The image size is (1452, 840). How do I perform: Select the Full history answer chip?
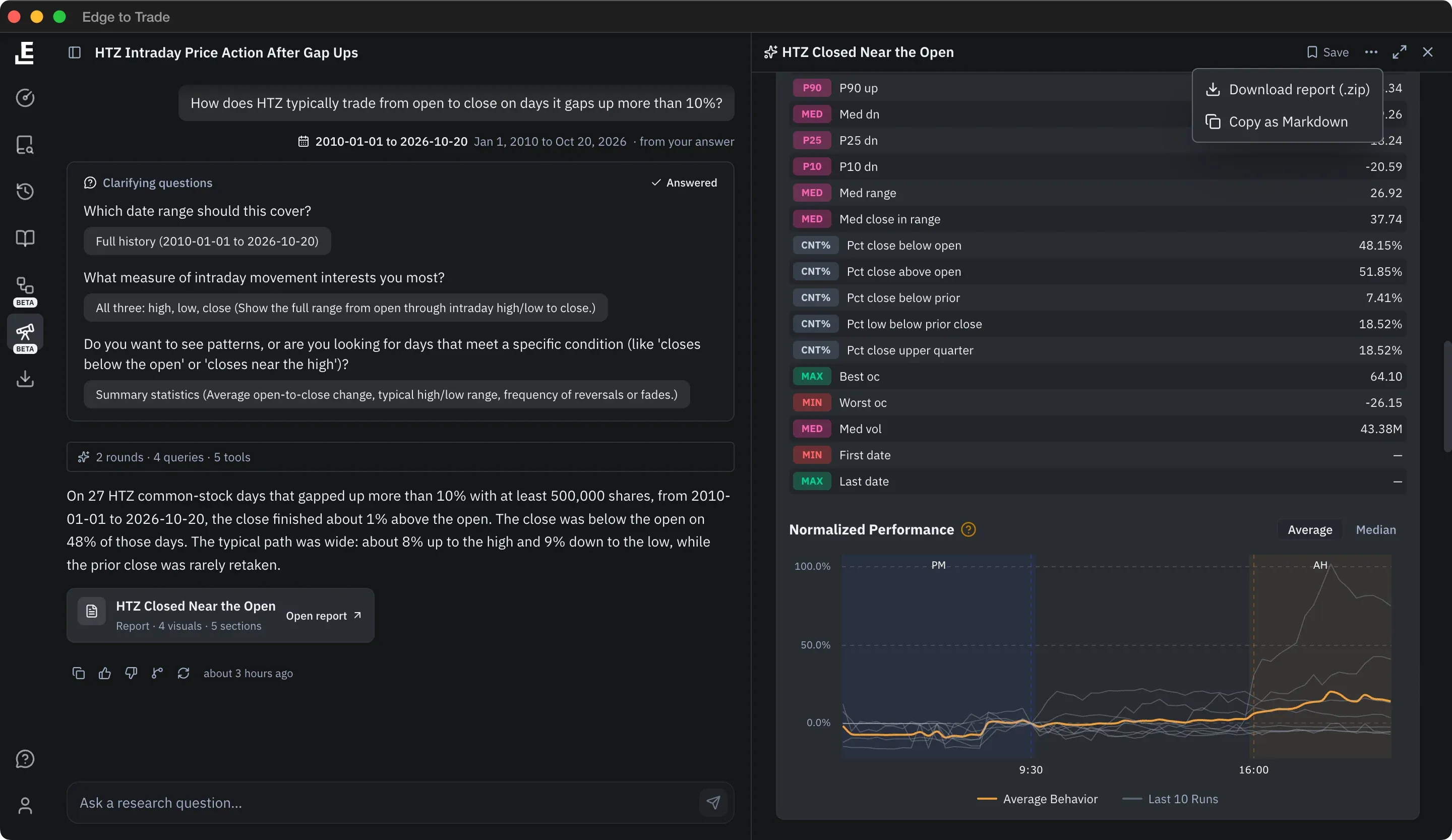click(x=207, y=242)
